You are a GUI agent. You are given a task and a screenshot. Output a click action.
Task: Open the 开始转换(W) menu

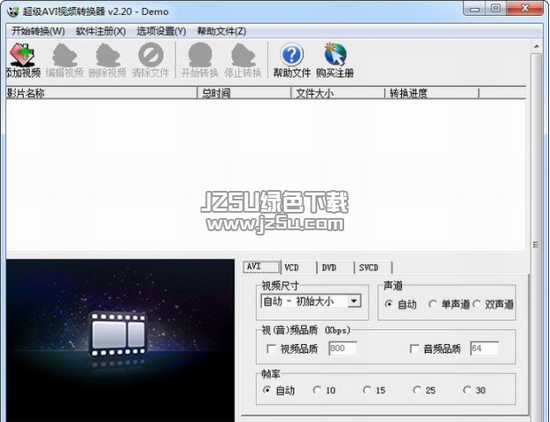click(38, 31)
